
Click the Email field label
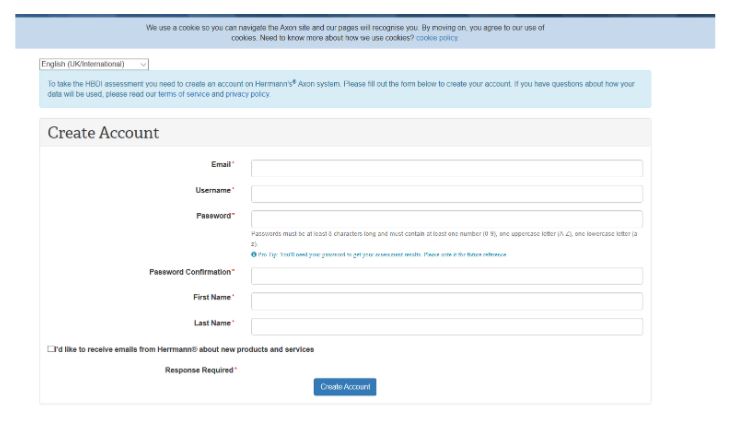tap(219, 164)
